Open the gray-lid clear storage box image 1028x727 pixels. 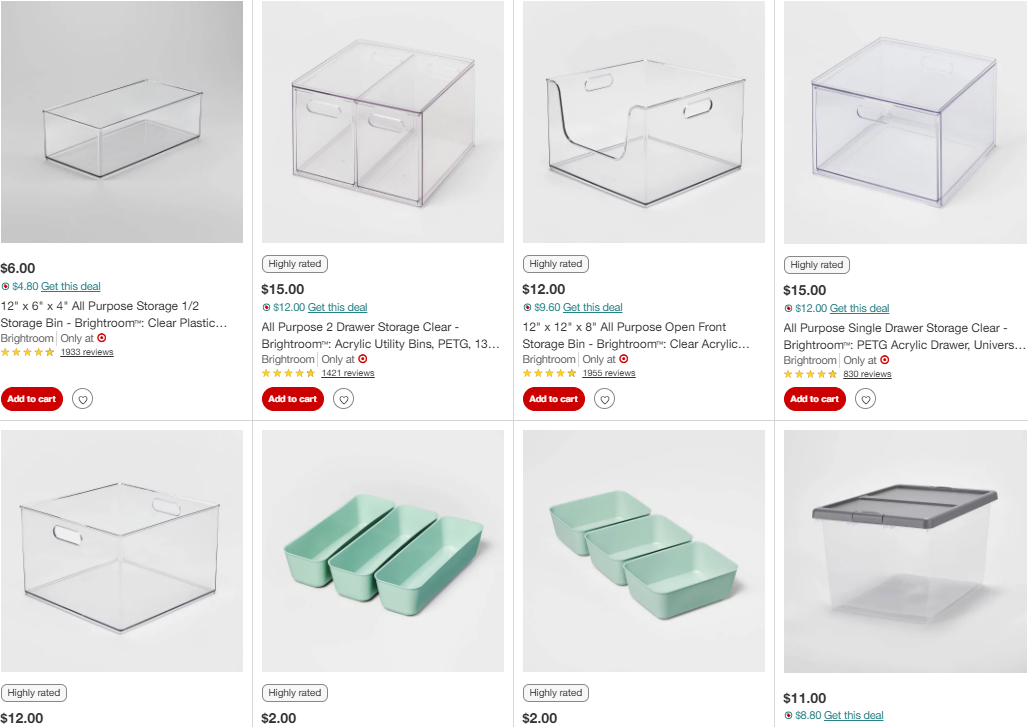pos(905,551)
